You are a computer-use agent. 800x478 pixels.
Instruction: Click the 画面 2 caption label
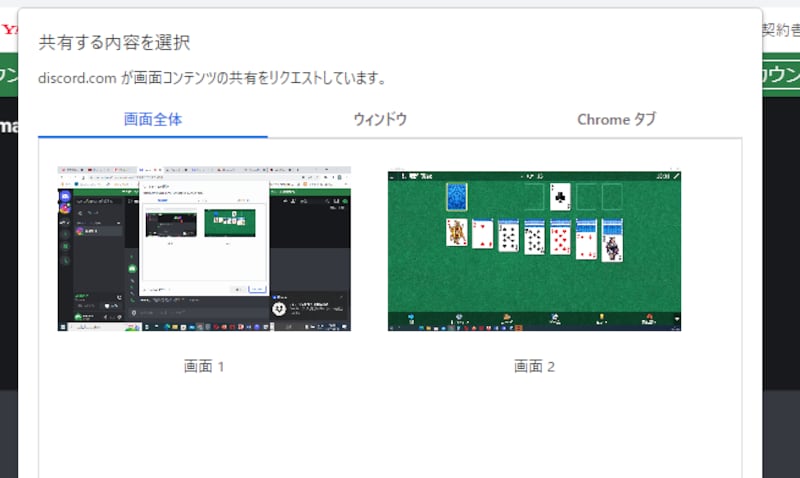(x=534, y=366)
